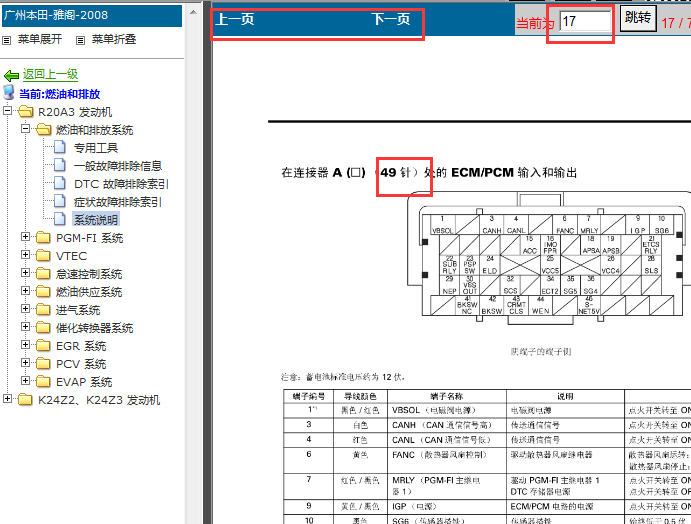691x524 pixels.
Task: Click the K24Z2、K24Z3 发动机 folder icon
Action: point(26,400)
